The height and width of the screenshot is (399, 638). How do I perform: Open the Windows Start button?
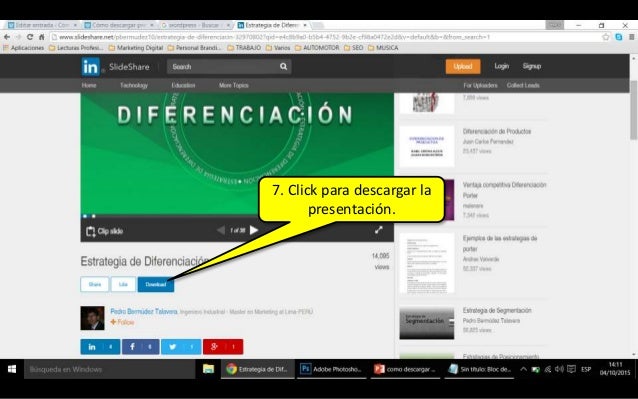12,369
